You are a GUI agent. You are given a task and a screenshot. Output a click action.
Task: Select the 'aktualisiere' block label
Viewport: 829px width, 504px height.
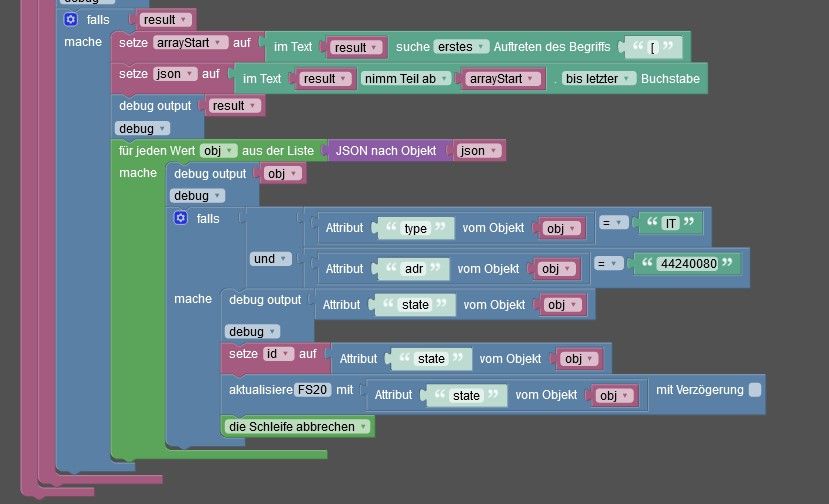(260, 390)
